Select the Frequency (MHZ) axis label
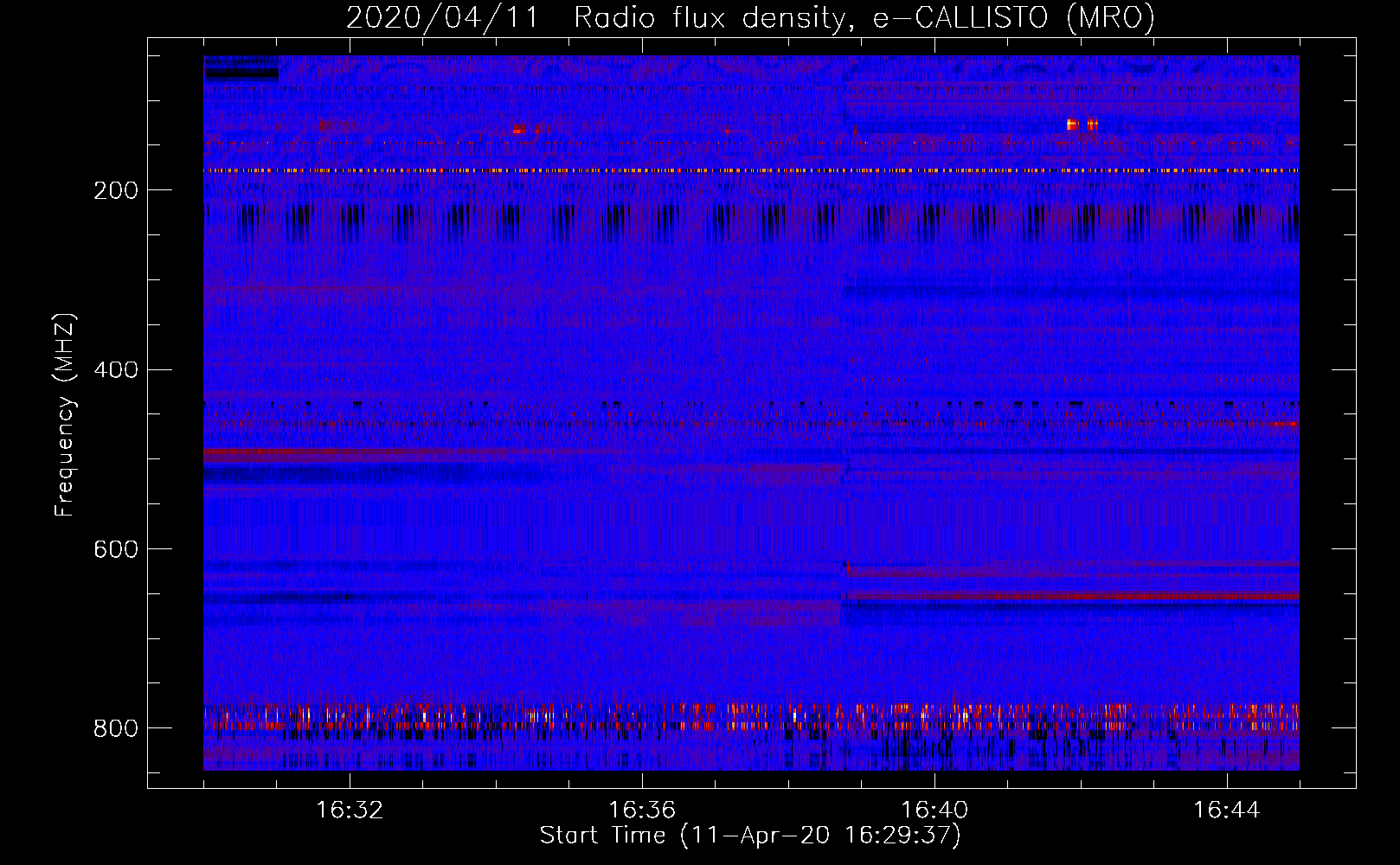This screenshot has width=1400, height=865. (x=65, y=414)
